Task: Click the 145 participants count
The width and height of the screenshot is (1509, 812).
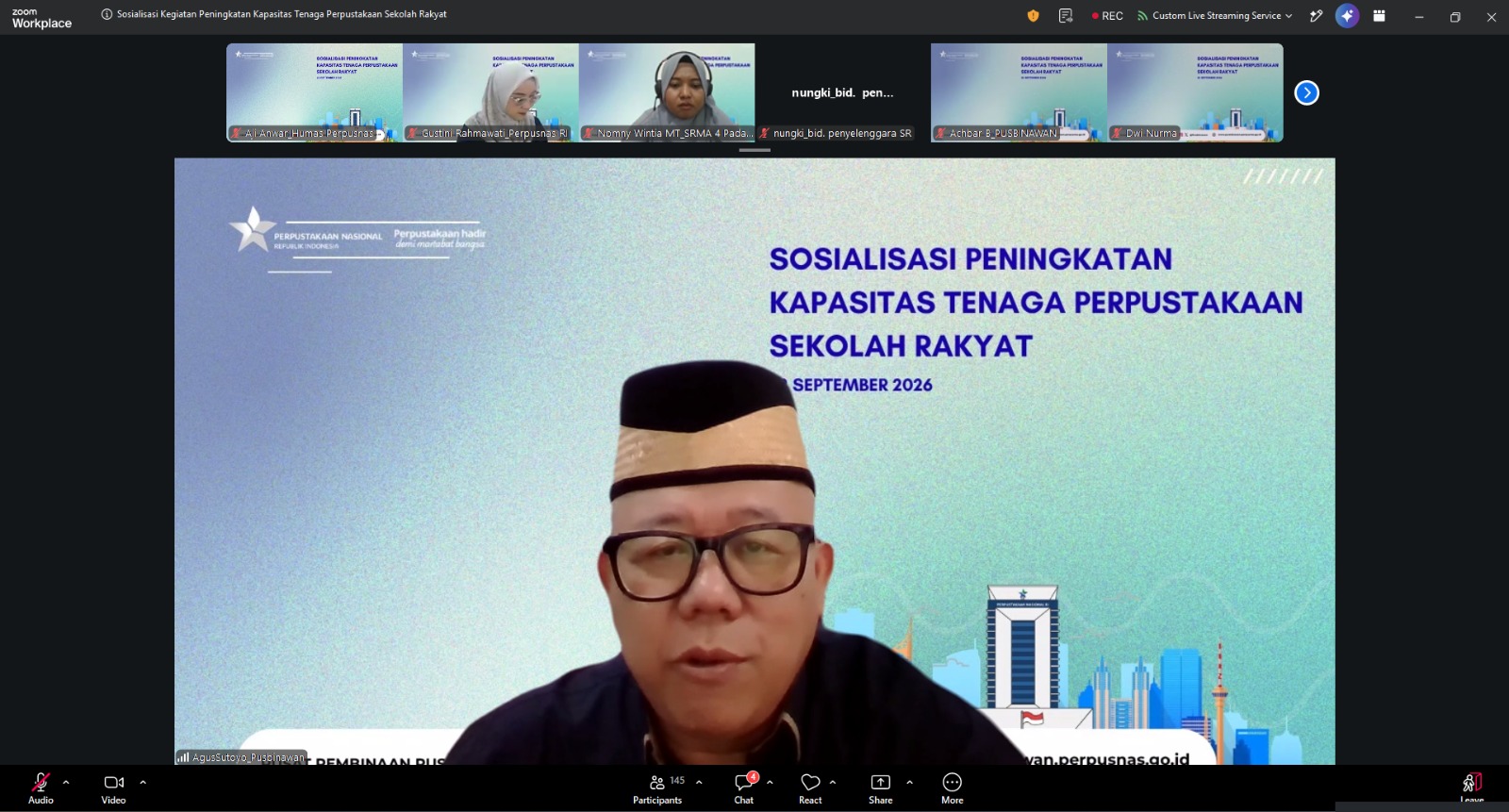Action: pos(677,781)
